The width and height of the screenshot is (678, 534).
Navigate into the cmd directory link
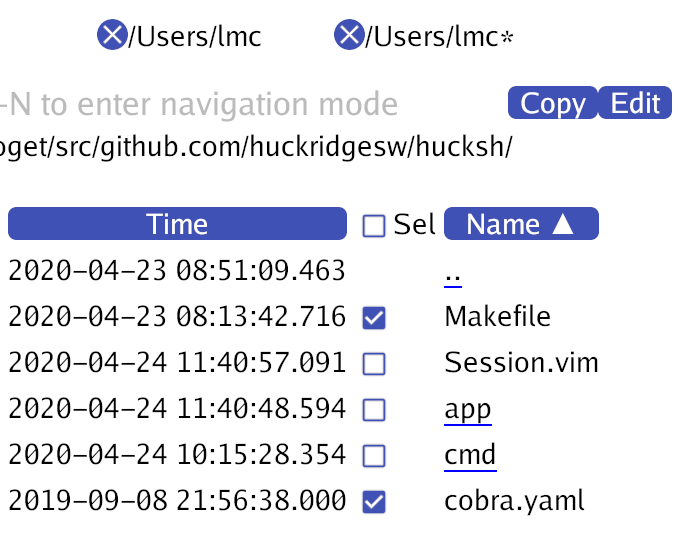[x=470, y=455]
